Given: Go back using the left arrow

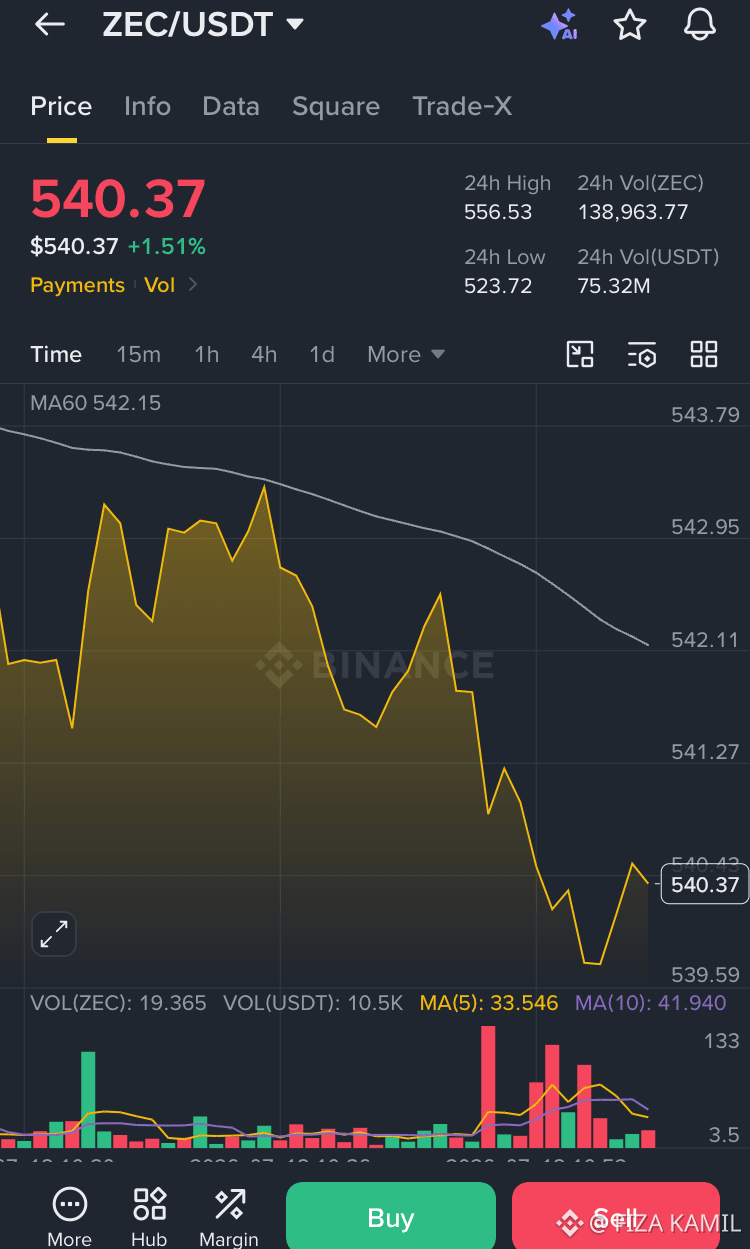Looking at the screenshot, I should (x=49, y=25).
